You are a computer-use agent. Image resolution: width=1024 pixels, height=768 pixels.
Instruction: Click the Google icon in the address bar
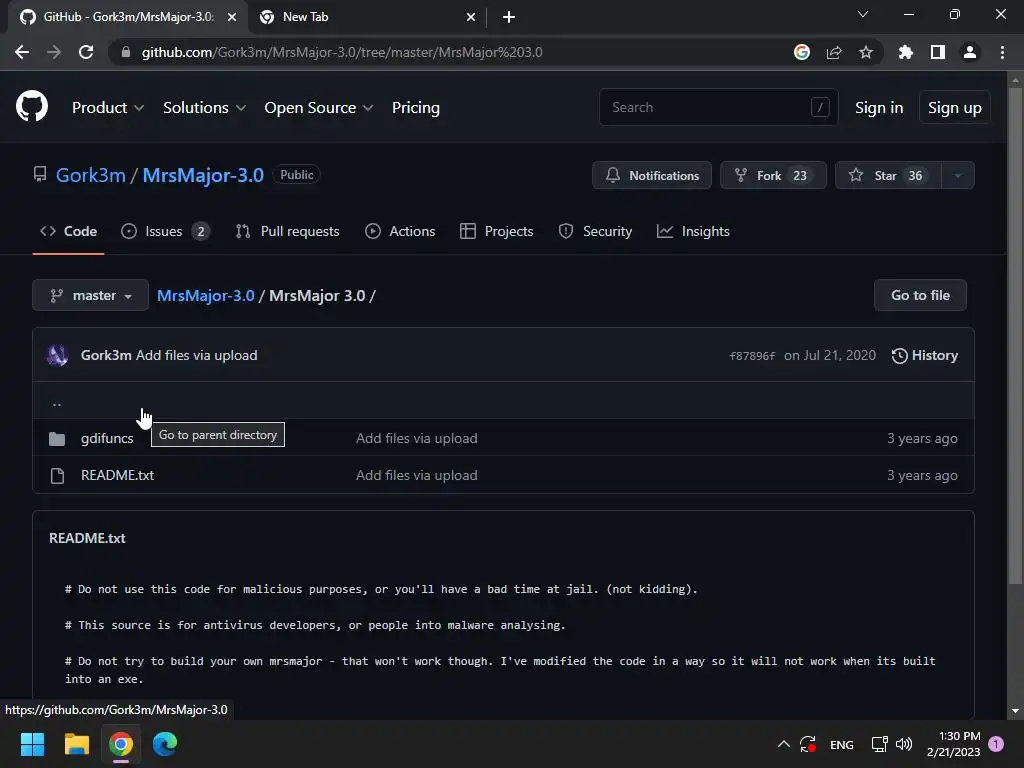801,52
